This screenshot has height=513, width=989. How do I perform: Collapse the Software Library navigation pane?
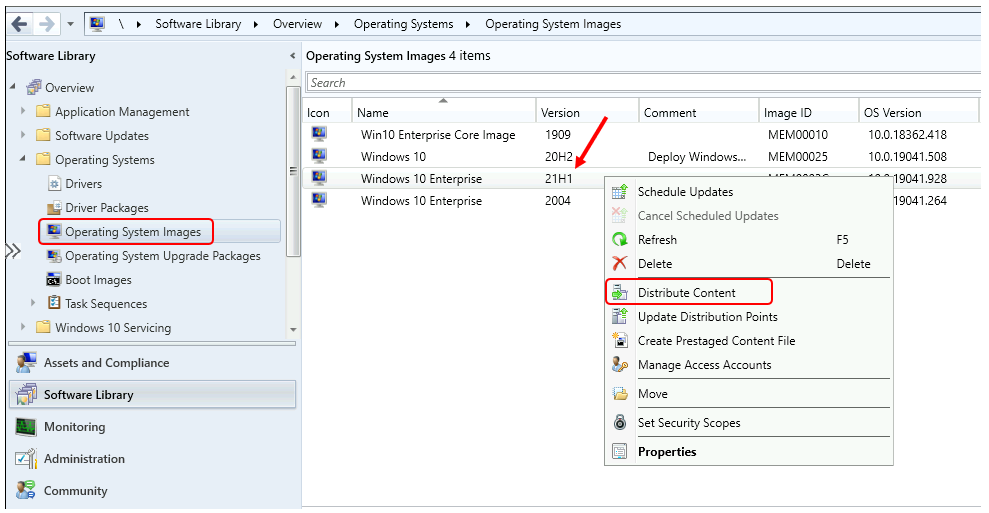292,56
